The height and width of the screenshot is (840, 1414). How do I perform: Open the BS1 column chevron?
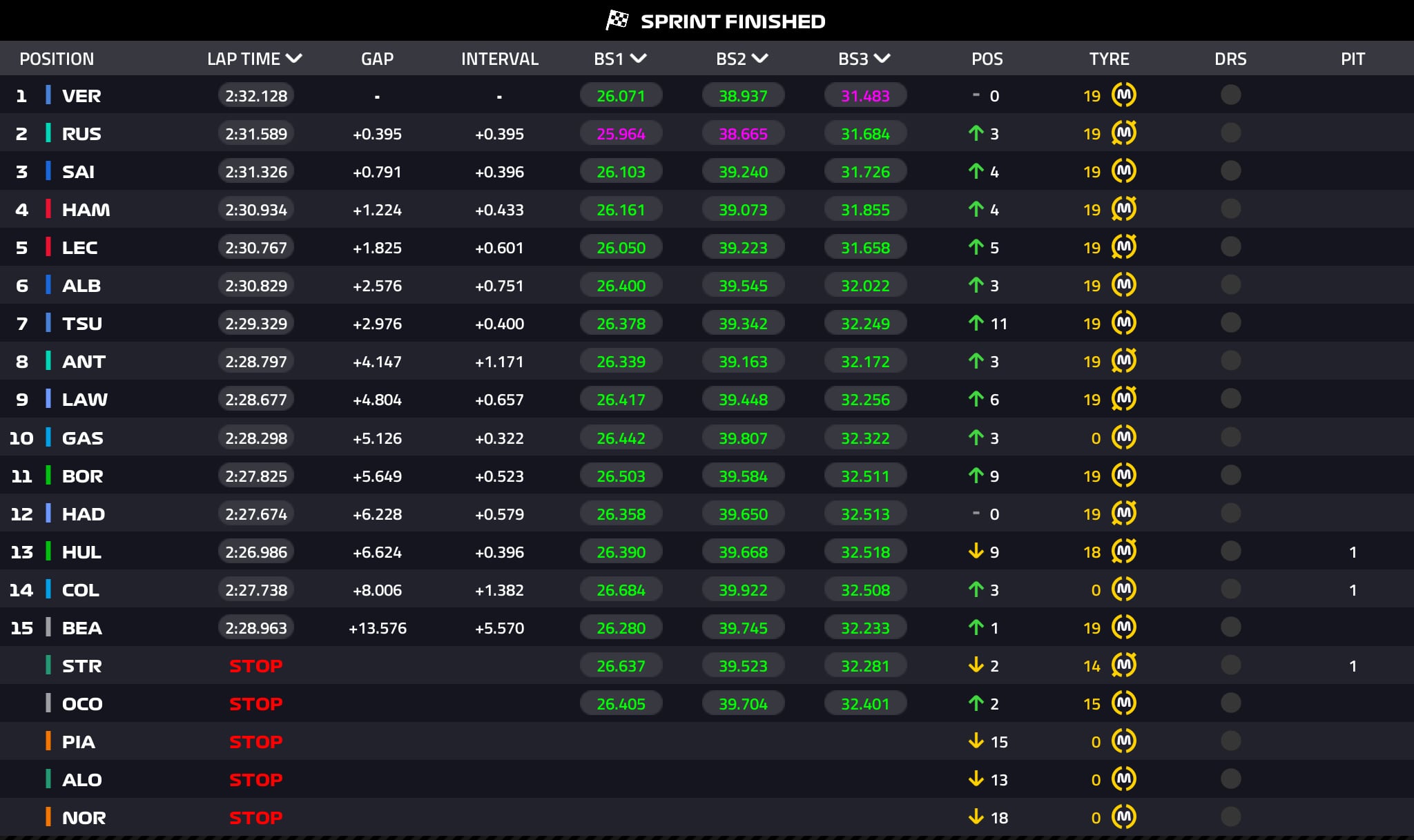point(639,58)
